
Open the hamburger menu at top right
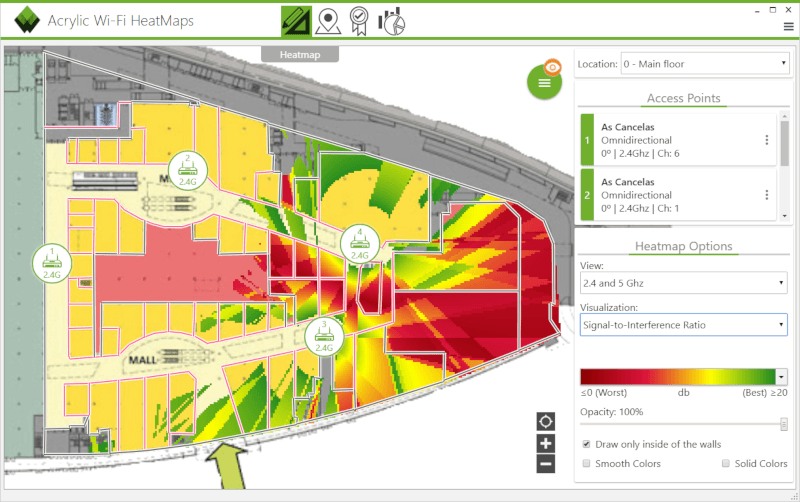point(788,27)
